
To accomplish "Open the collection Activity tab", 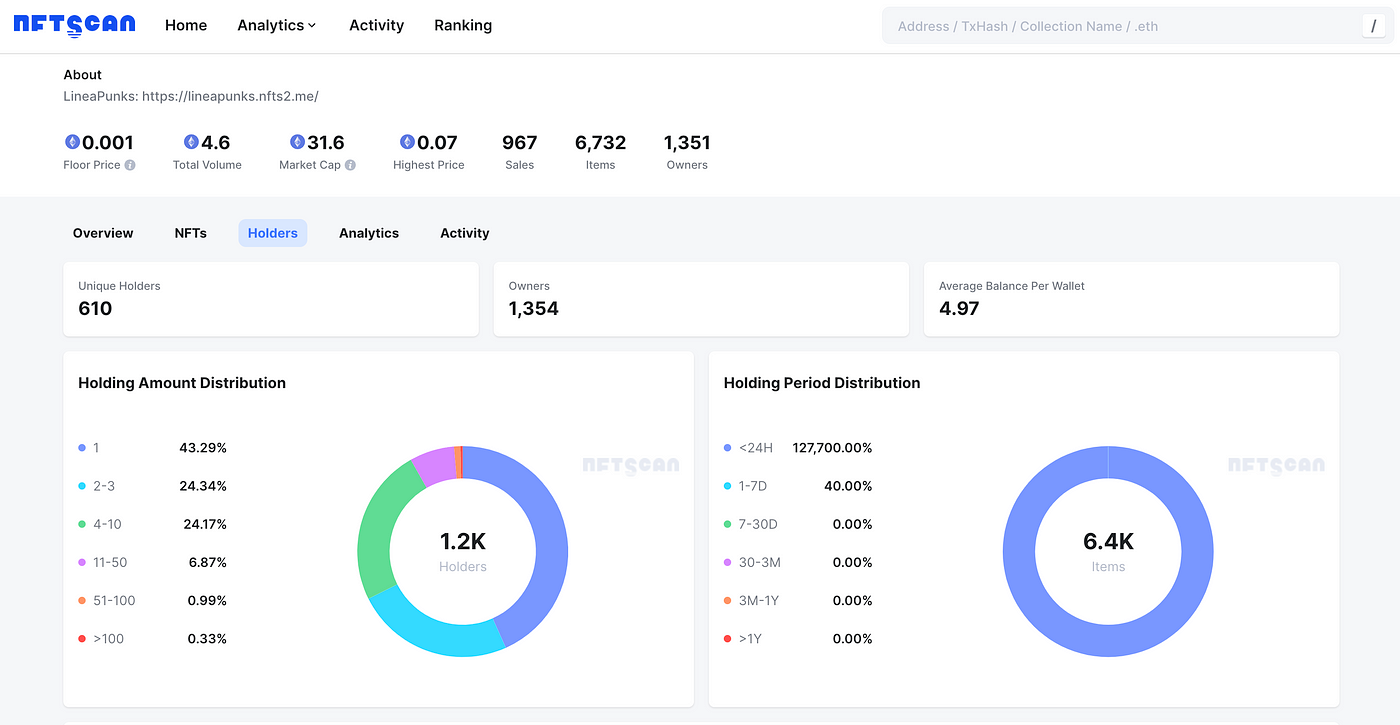I will point(464,233).
